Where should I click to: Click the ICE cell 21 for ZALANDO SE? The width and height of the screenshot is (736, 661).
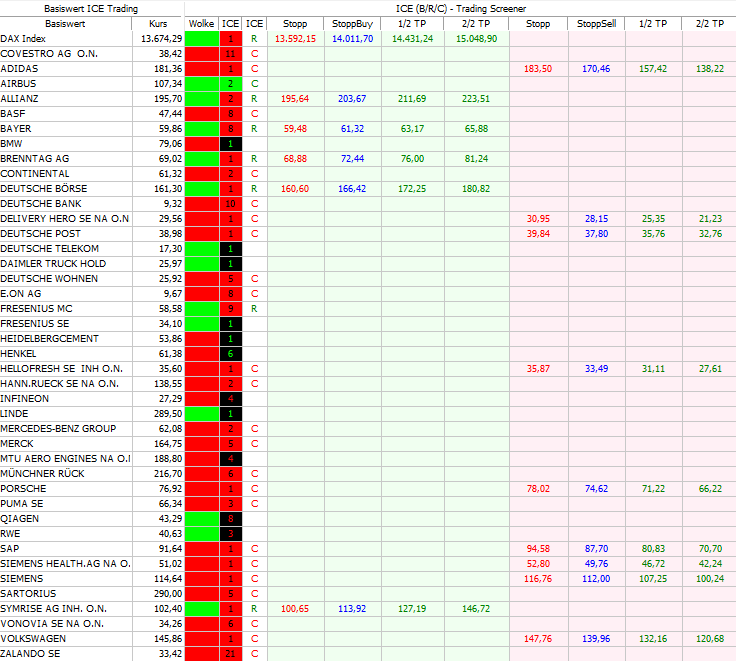(x=230, y=654)
